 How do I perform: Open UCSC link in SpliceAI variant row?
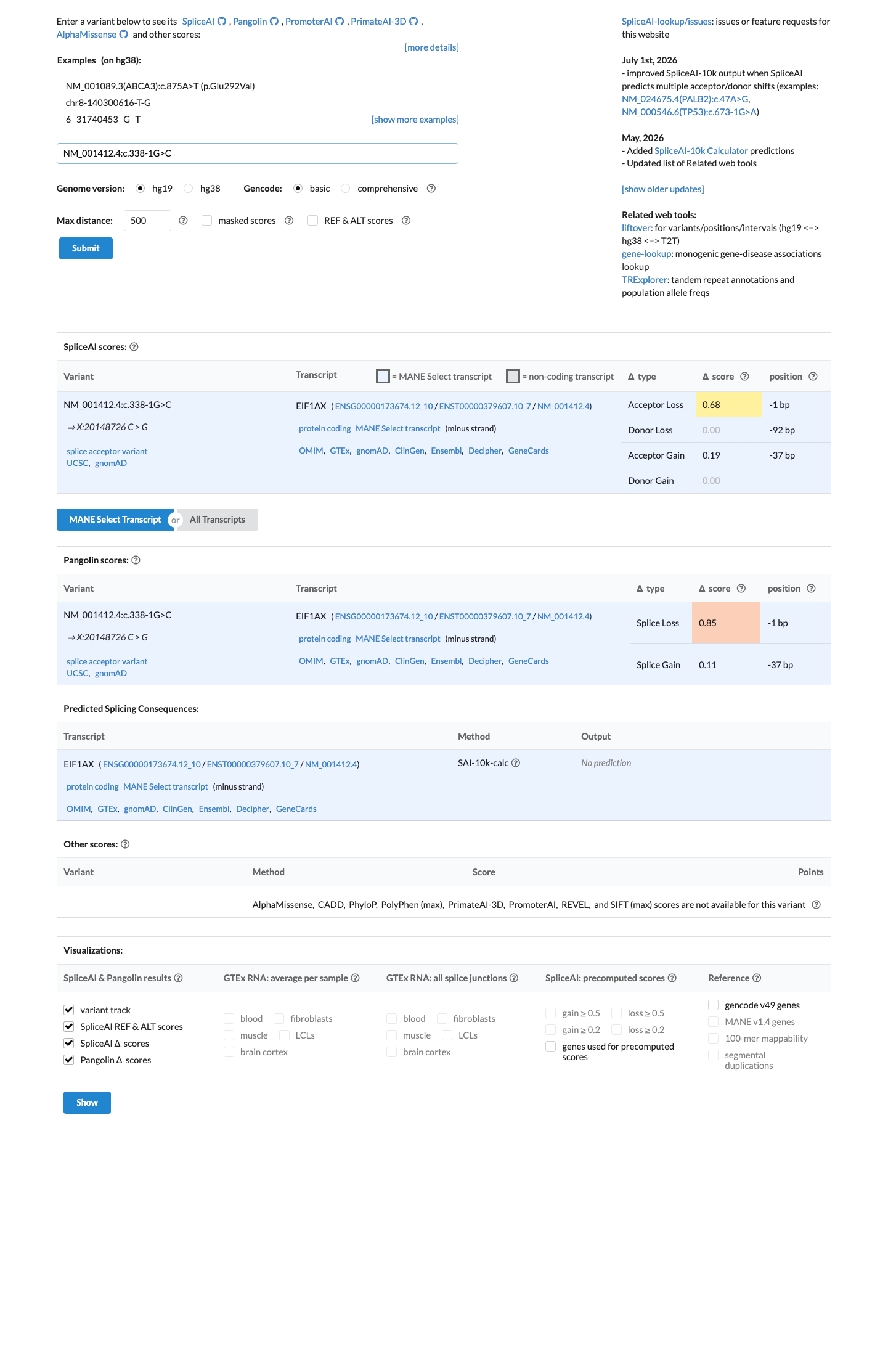tap(77, 464)
